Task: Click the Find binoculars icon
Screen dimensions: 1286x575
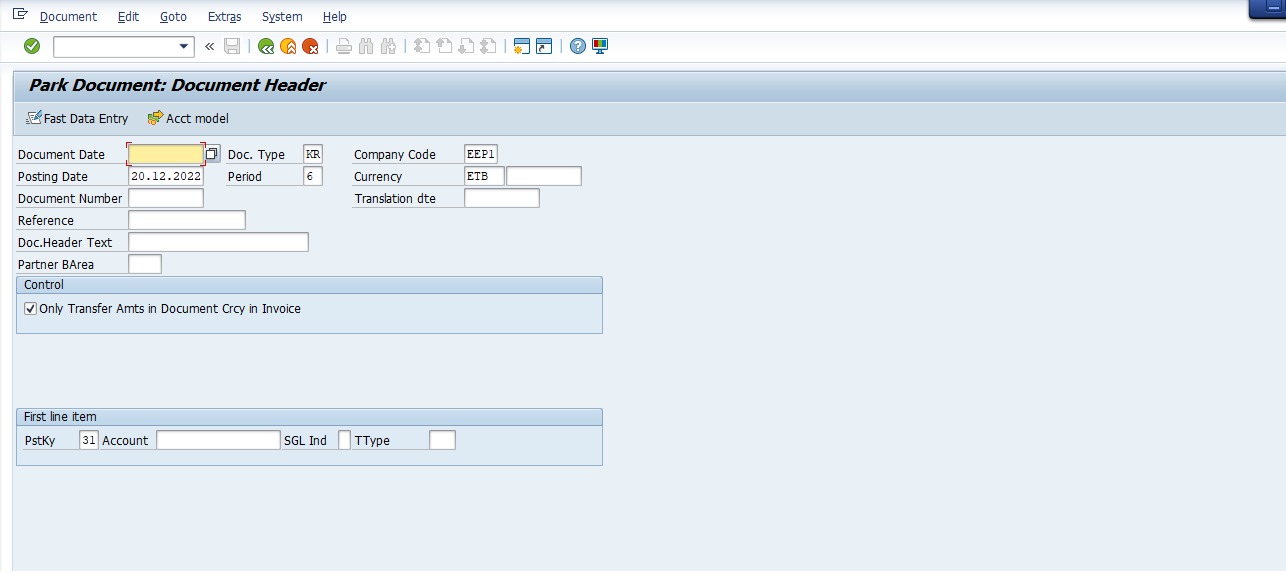Action: [x=366, y=46]
